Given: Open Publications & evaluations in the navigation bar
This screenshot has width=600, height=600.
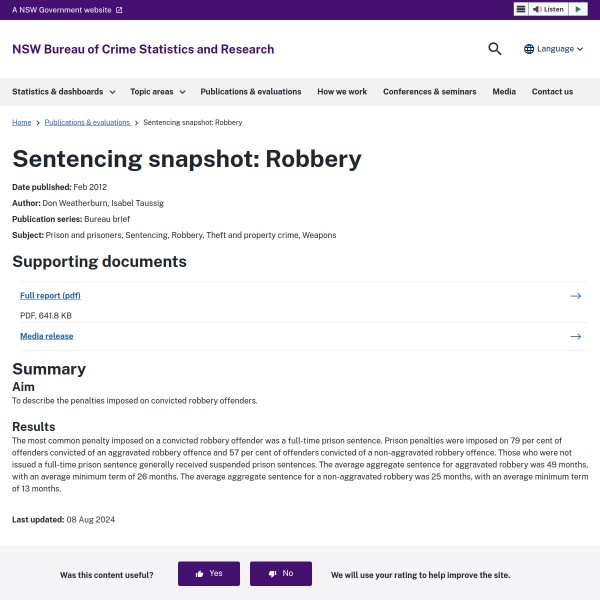Looking at the screenshot, I should click(x=251, y=92).
